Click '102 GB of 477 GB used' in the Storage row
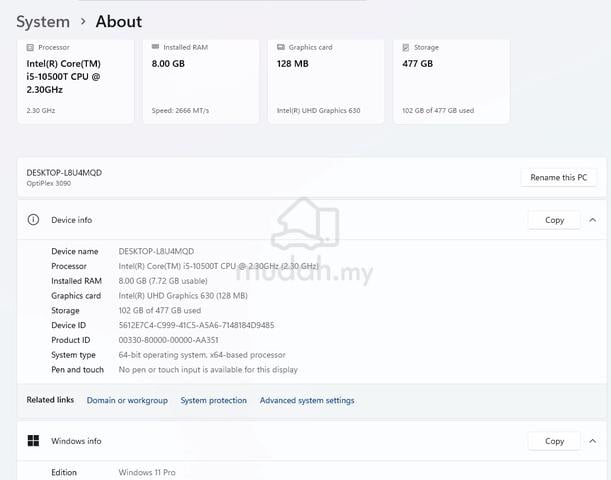Image resolution: width=611 pixels, height=480 pixels. tap(160, 311)
